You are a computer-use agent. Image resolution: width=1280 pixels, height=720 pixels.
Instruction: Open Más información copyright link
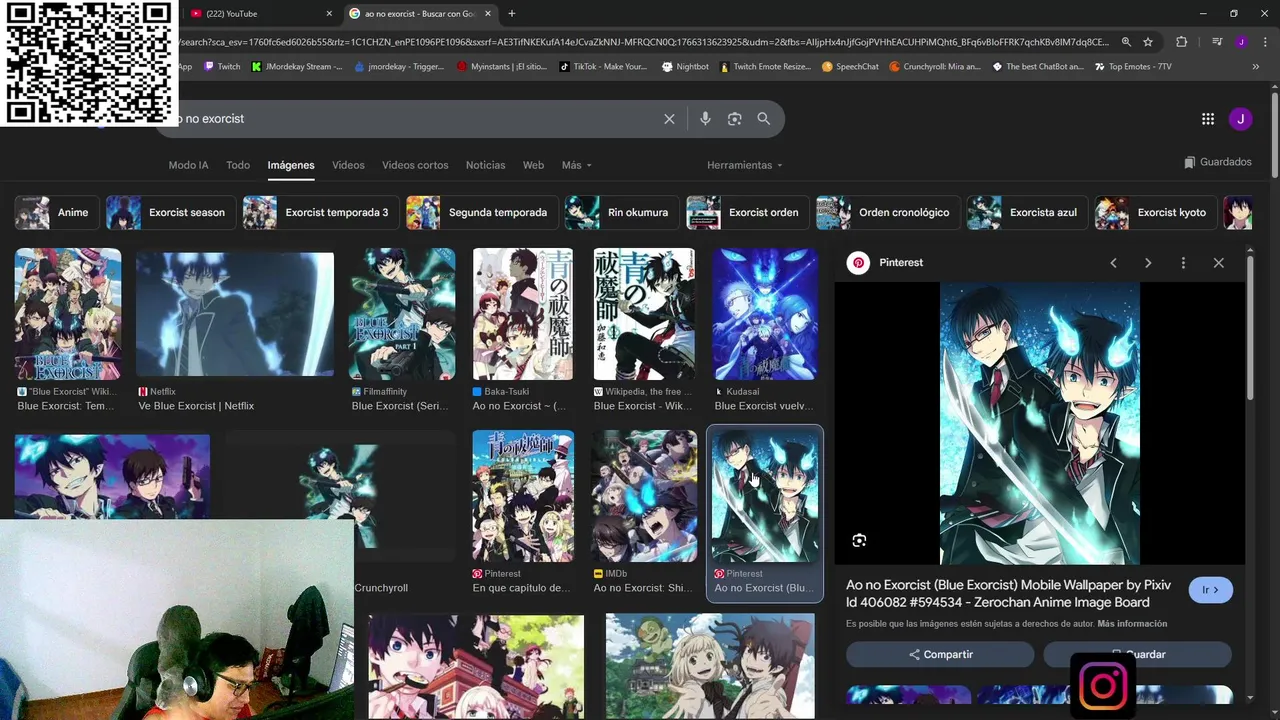(1132, 624)
